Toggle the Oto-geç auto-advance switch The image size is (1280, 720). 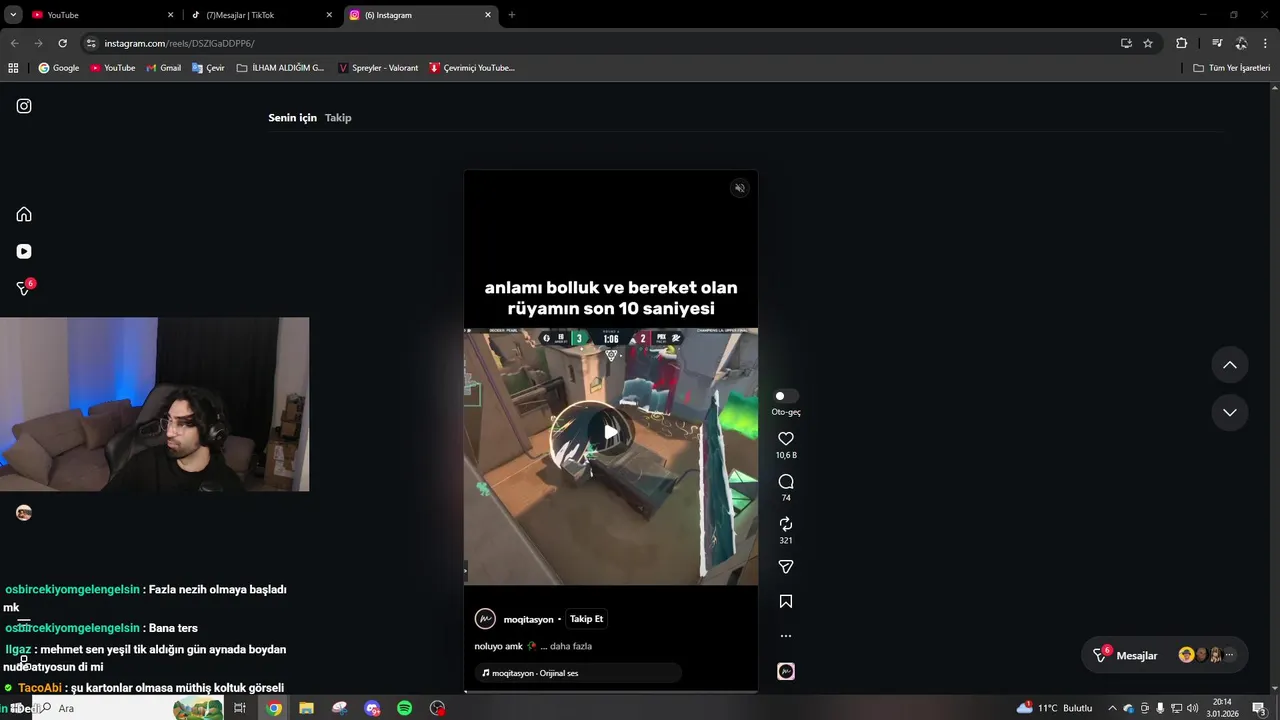[x=786, y=396]
